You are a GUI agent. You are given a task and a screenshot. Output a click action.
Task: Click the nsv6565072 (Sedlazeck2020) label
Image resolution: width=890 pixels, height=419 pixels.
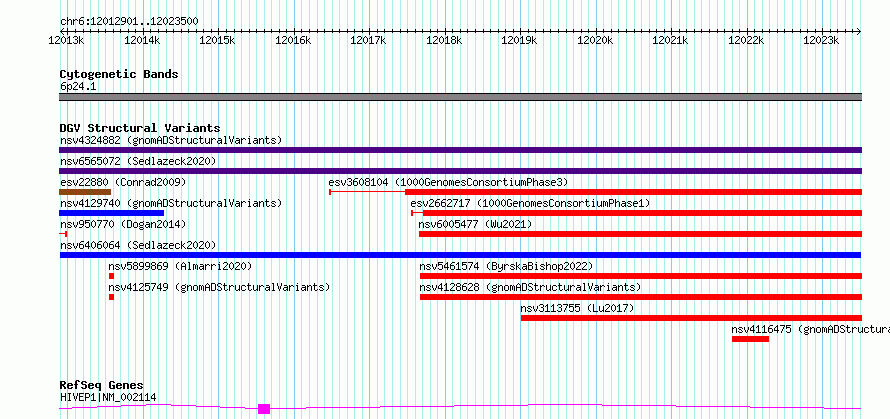(x=138, y=161)
